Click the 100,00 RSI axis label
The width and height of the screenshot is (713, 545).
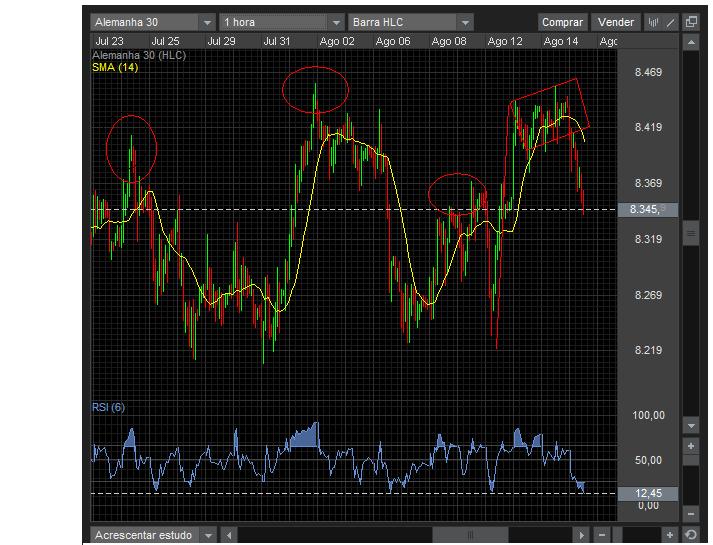tap(648, 415)
